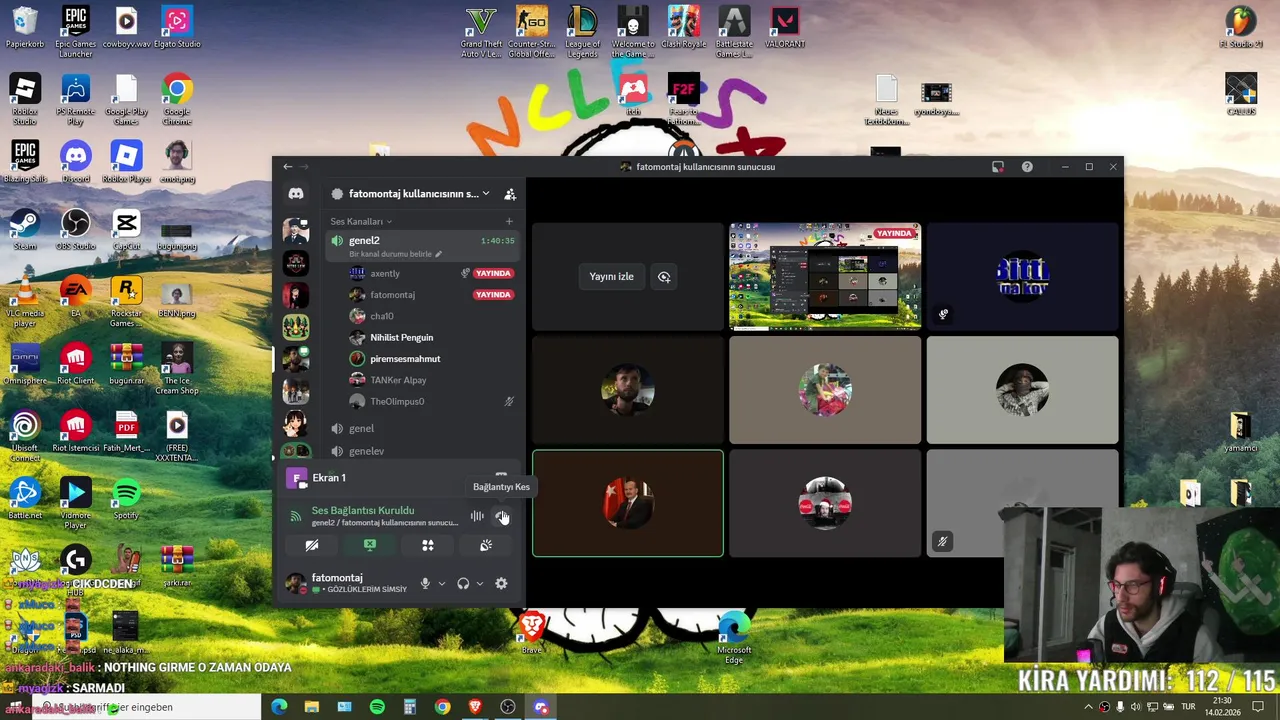
Task: Go back with Discord's left arrow
Action: coord(288,167)
